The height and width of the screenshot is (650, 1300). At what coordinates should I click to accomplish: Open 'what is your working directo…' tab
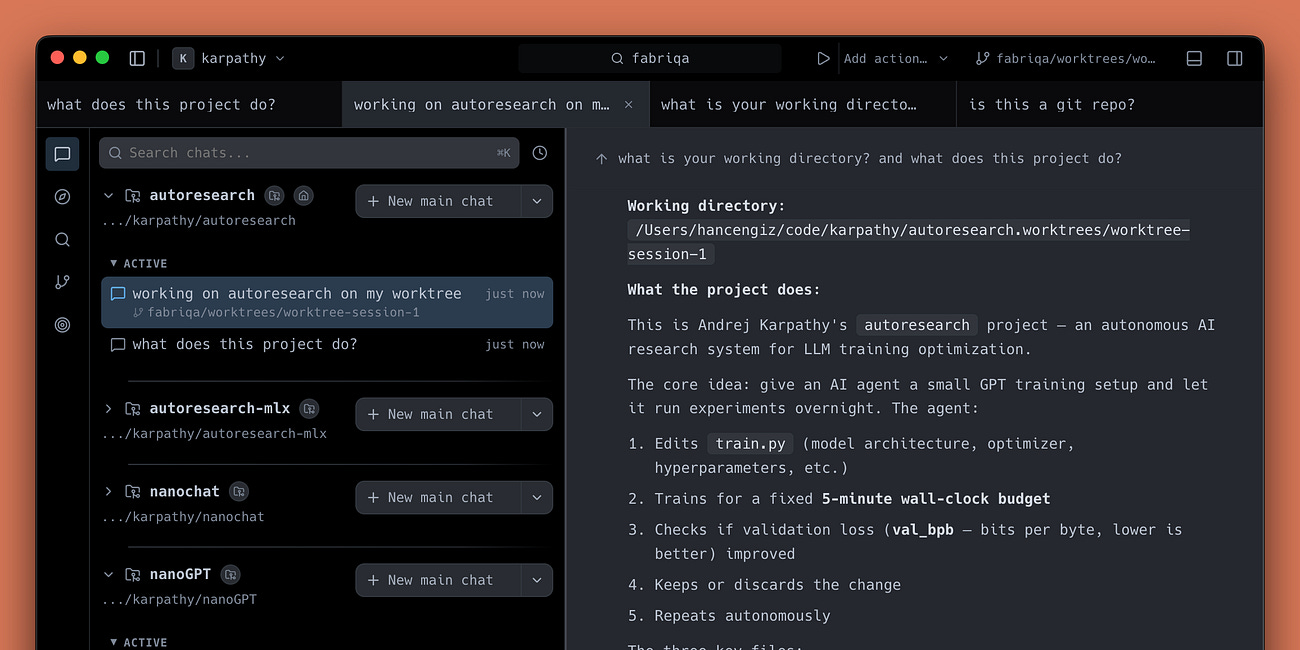(x=803, y=104)
